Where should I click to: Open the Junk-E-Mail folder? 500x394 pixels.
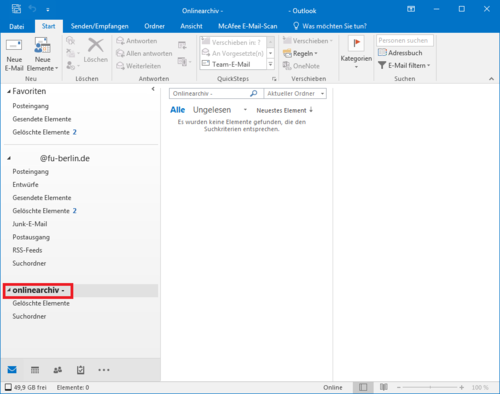tap(30, 224)
